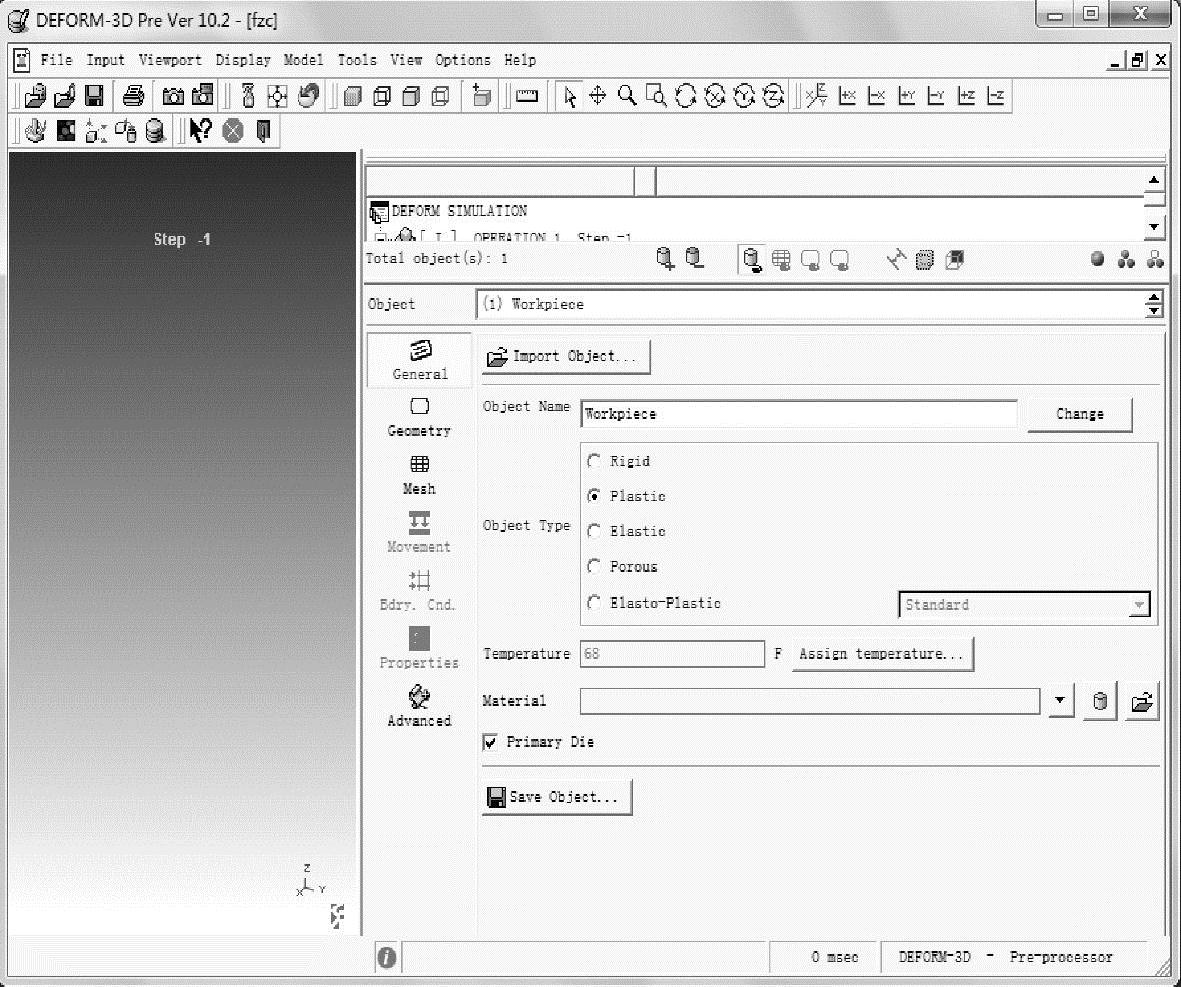
Task: Click the Import Object button
Action: click(566, 357)
